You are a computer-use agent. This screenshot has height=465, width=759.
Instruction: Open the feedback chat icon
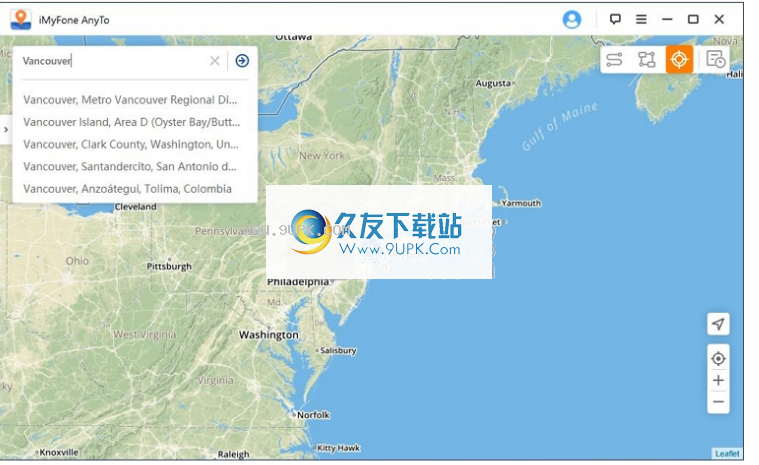tap(615, 19)
